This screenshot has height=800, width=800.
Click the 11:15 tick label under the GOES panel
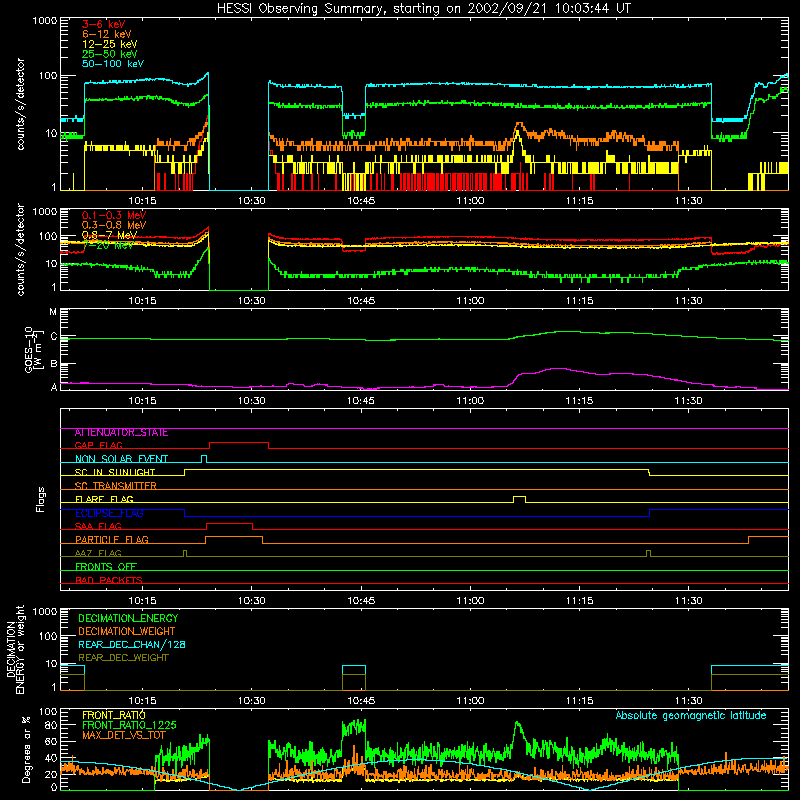[579, 401]
